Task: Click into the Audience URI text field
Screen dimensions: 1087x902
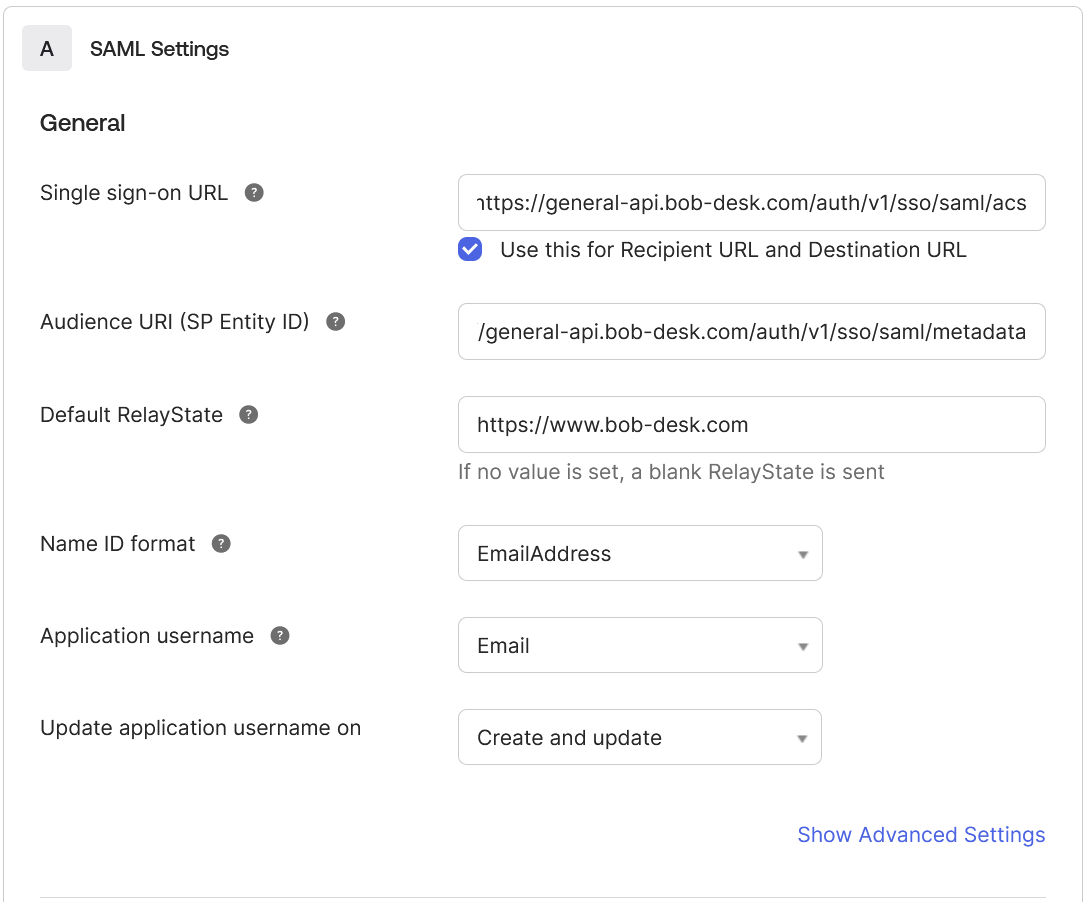Action: click(751, 332)
